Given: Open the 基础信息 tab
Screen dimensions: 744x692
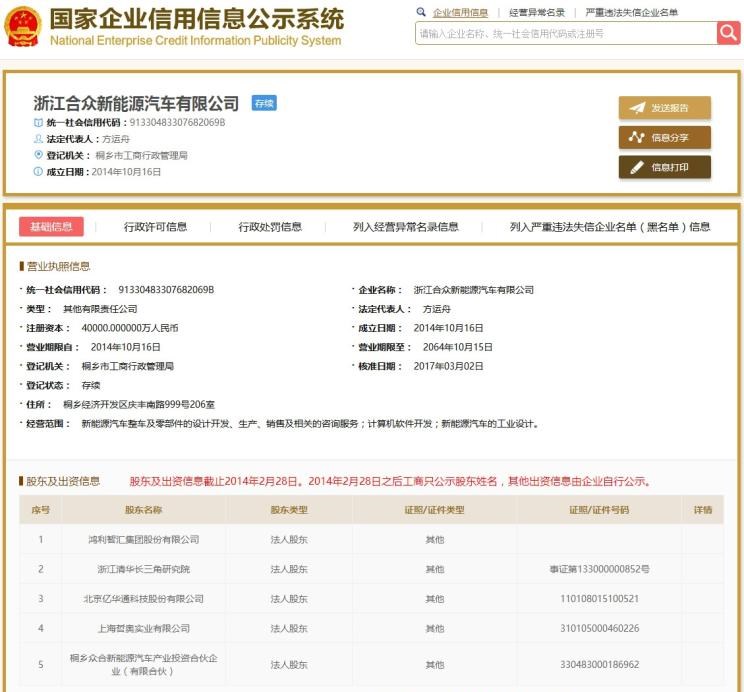Looking at the screenshot, I should [51, 226].
